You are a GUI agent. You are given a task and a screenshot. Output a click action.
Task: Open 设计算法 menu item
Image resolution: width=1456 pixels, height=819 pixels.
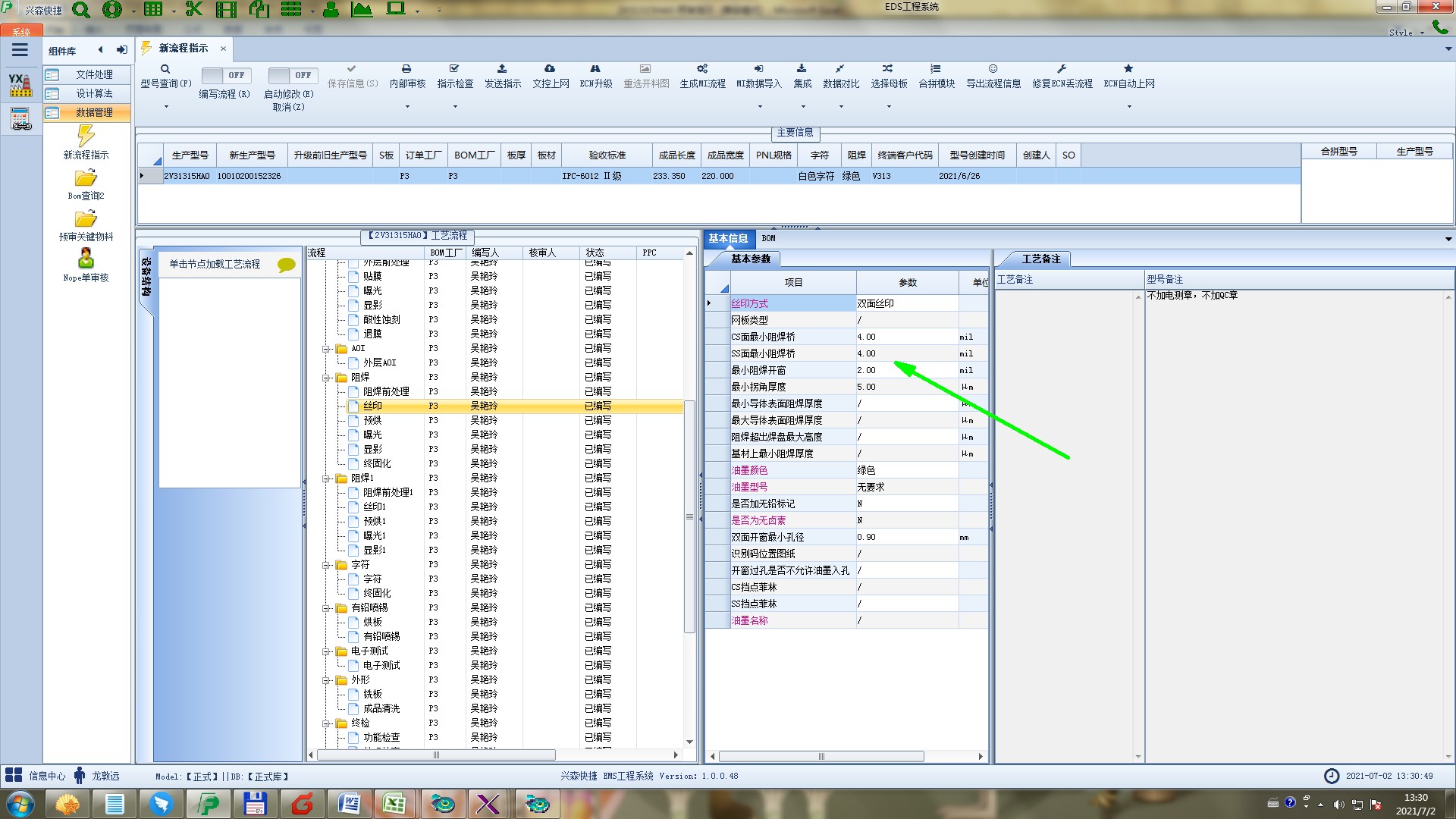click(86, 93)
